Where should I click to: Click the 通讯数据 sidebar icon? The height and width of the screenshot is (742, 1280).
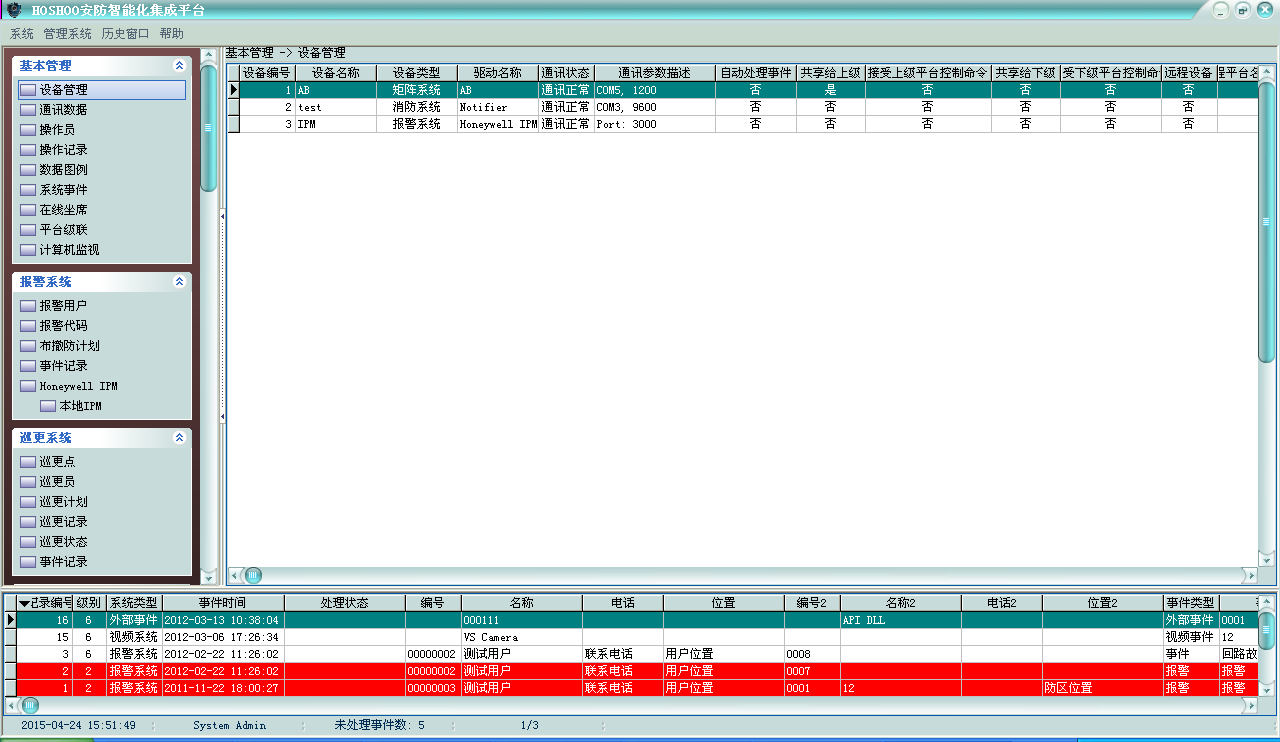point(28,110)
